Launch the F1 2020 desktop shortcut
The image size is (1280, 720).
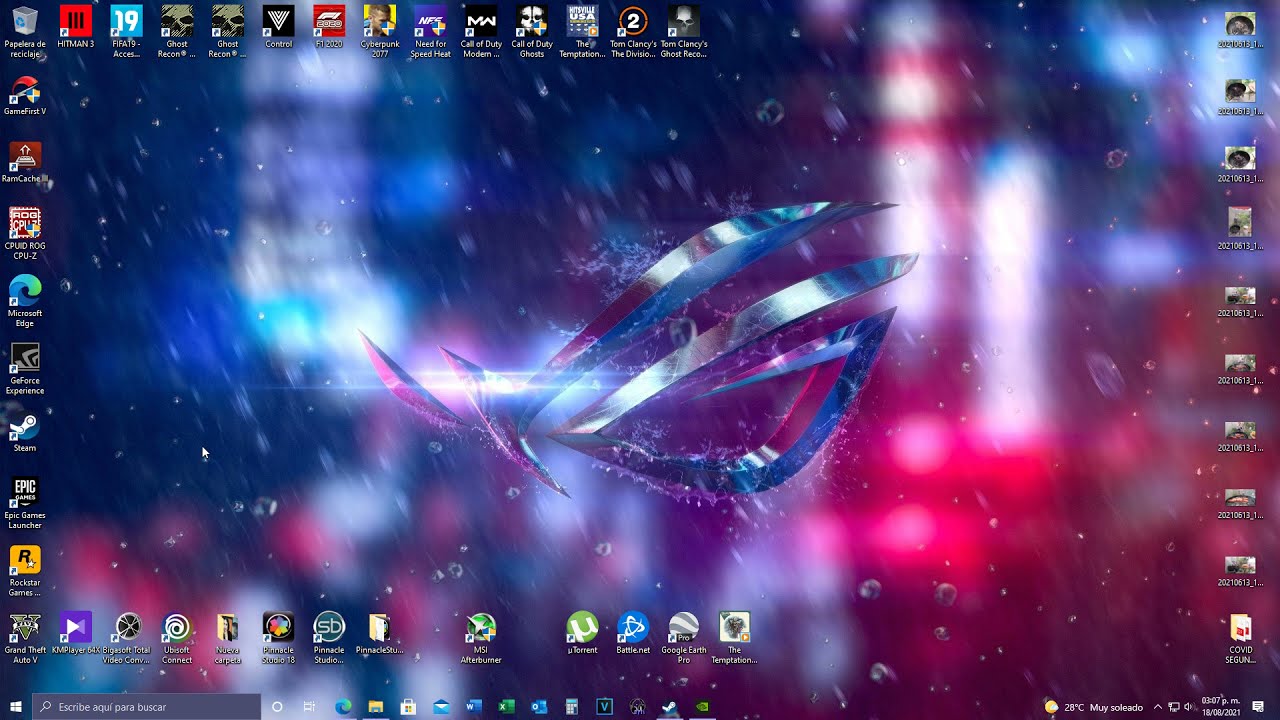point(329,28)
